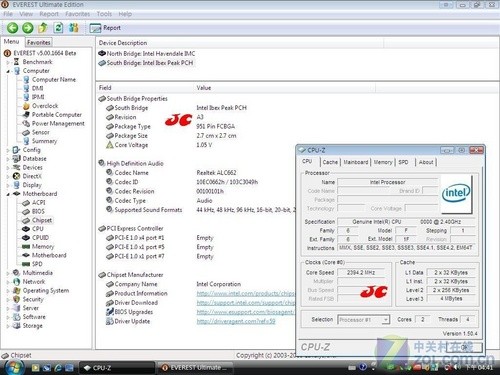Select Operating System tree item
The width and height of the screenshot is (500, 375).
click(46, 291)
